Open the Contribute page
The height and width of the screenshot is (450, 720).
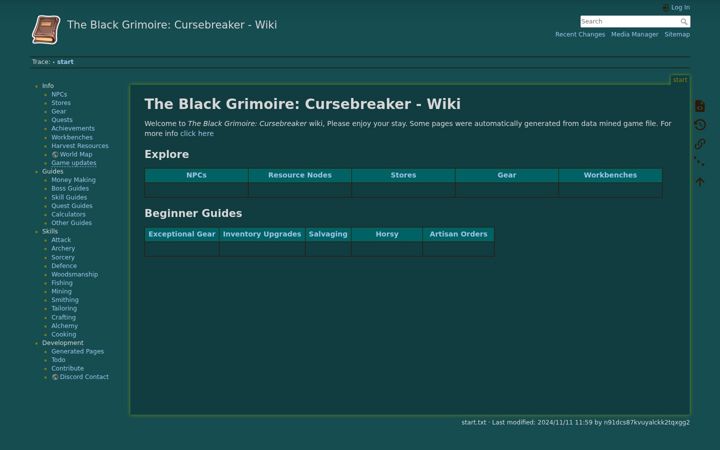tap(68, 369)
